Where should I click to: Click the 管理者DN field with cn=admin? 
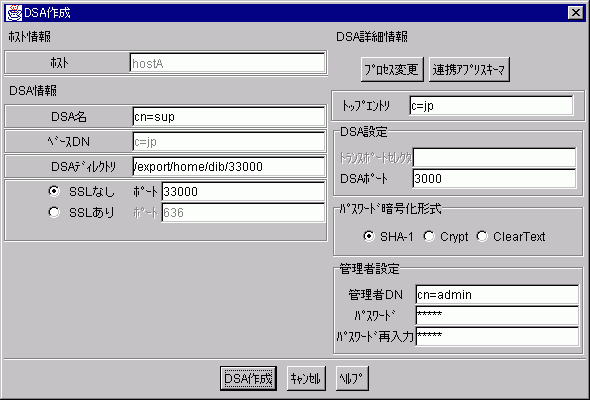click(x=497, y=294)
